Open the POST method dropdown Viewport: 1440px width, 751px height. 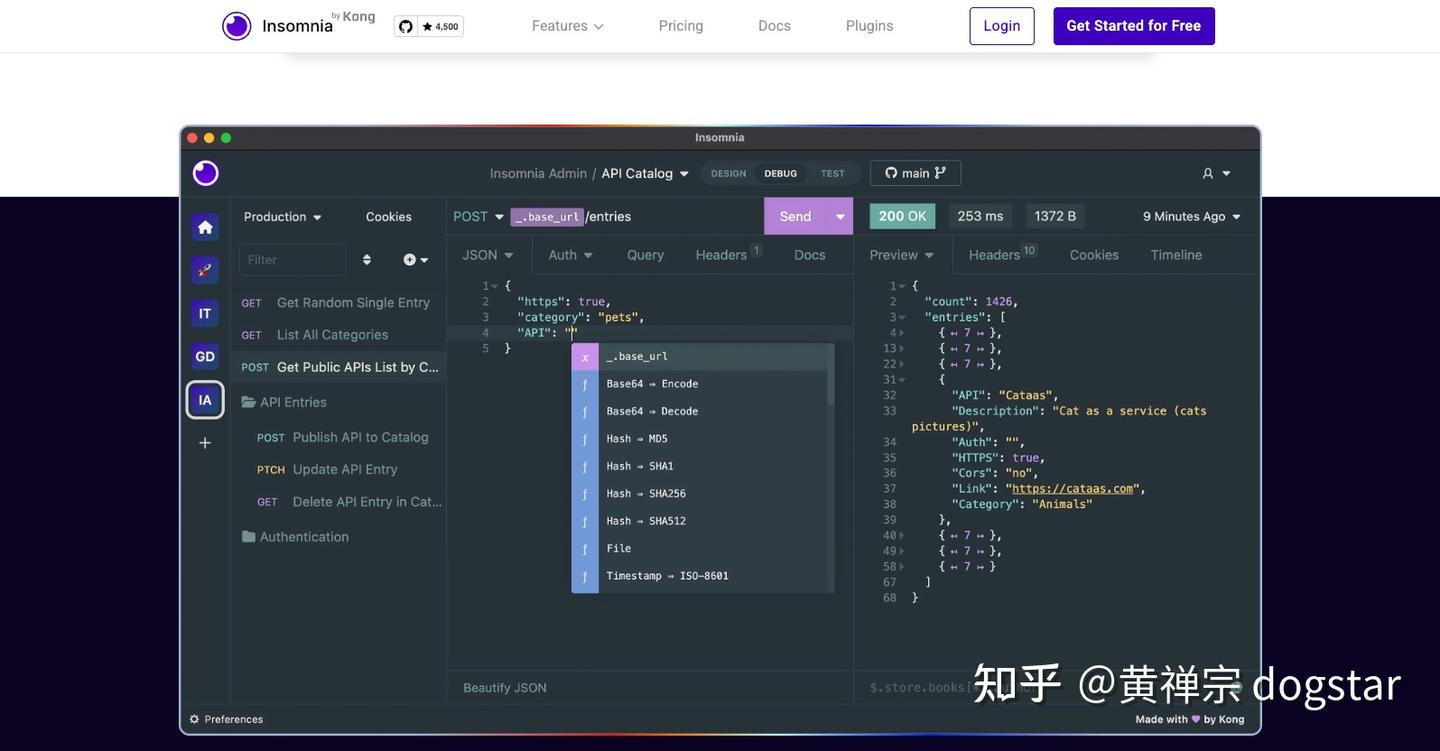[479, 216]
